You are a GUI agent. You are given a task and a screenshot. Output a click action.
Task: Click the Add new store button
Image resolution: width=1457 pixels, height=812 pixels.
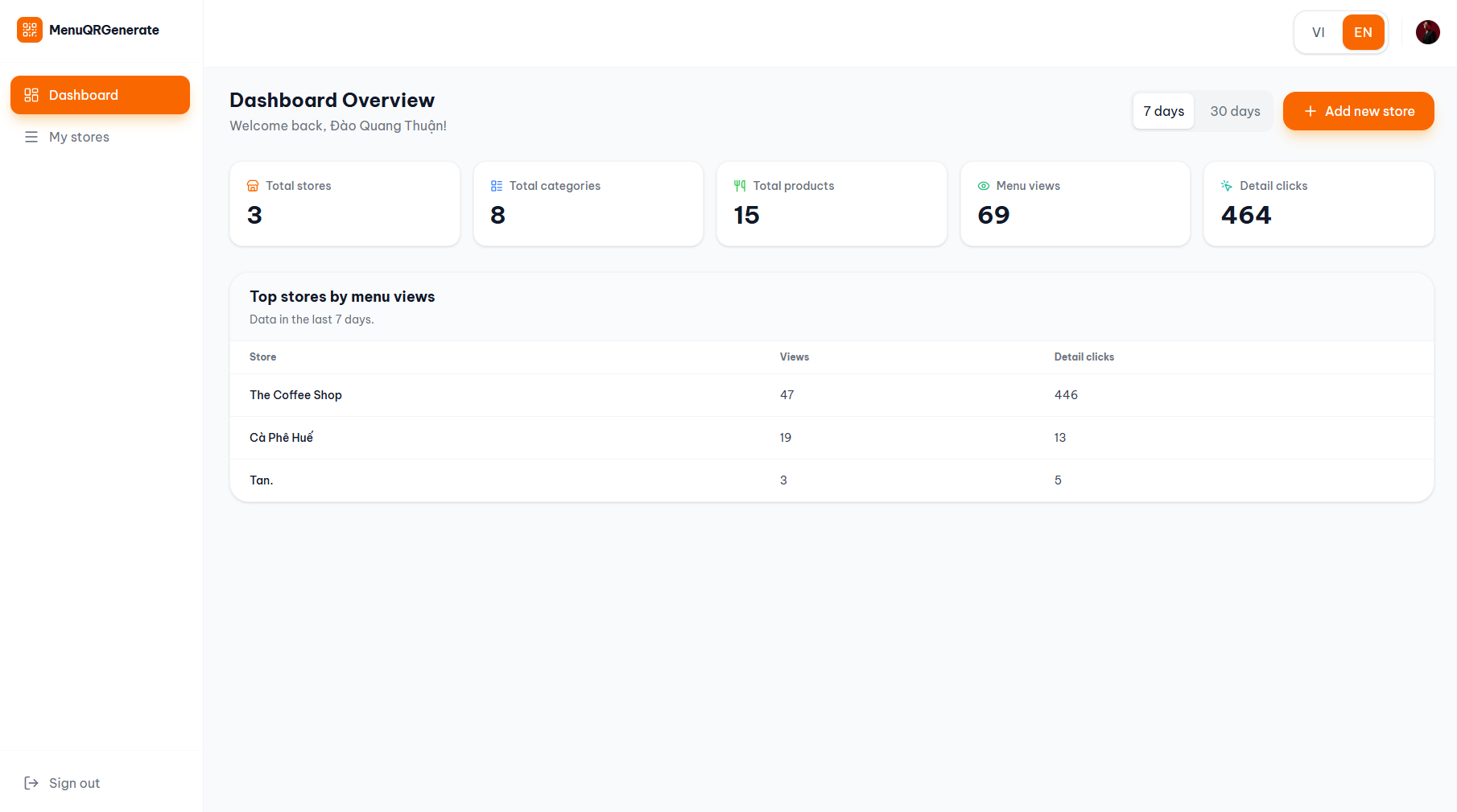1359,111
